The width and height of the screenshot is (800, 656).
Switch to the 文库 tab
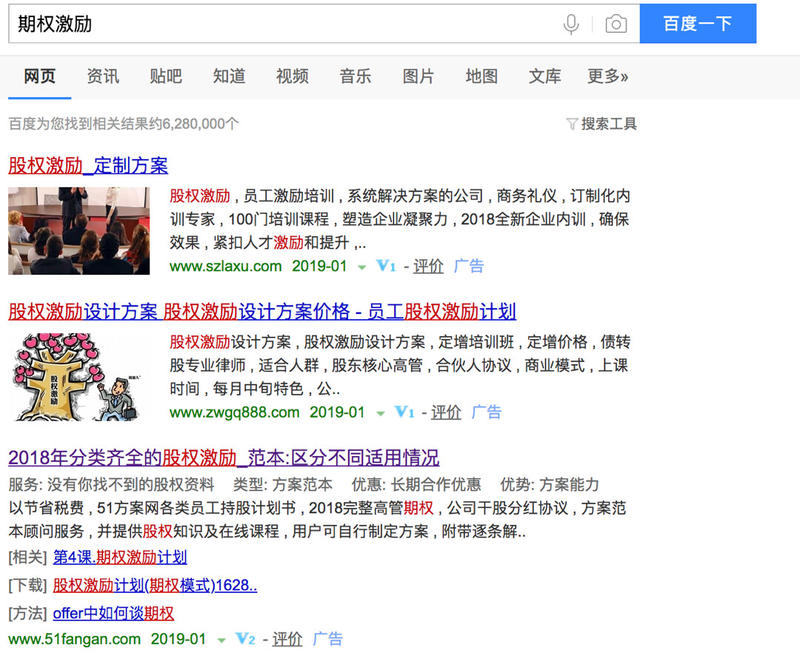pos(544,76)
